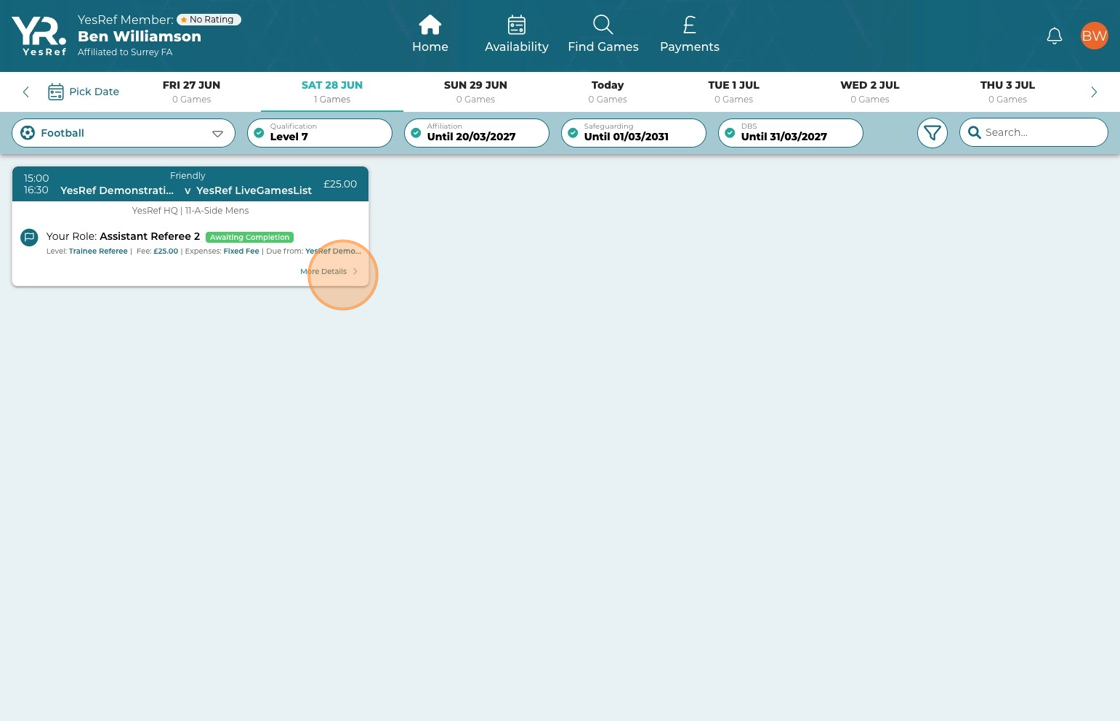This screenshot has height=721, width=1120.
Task: Go to Home via house icon
Action: coord(430,25)
